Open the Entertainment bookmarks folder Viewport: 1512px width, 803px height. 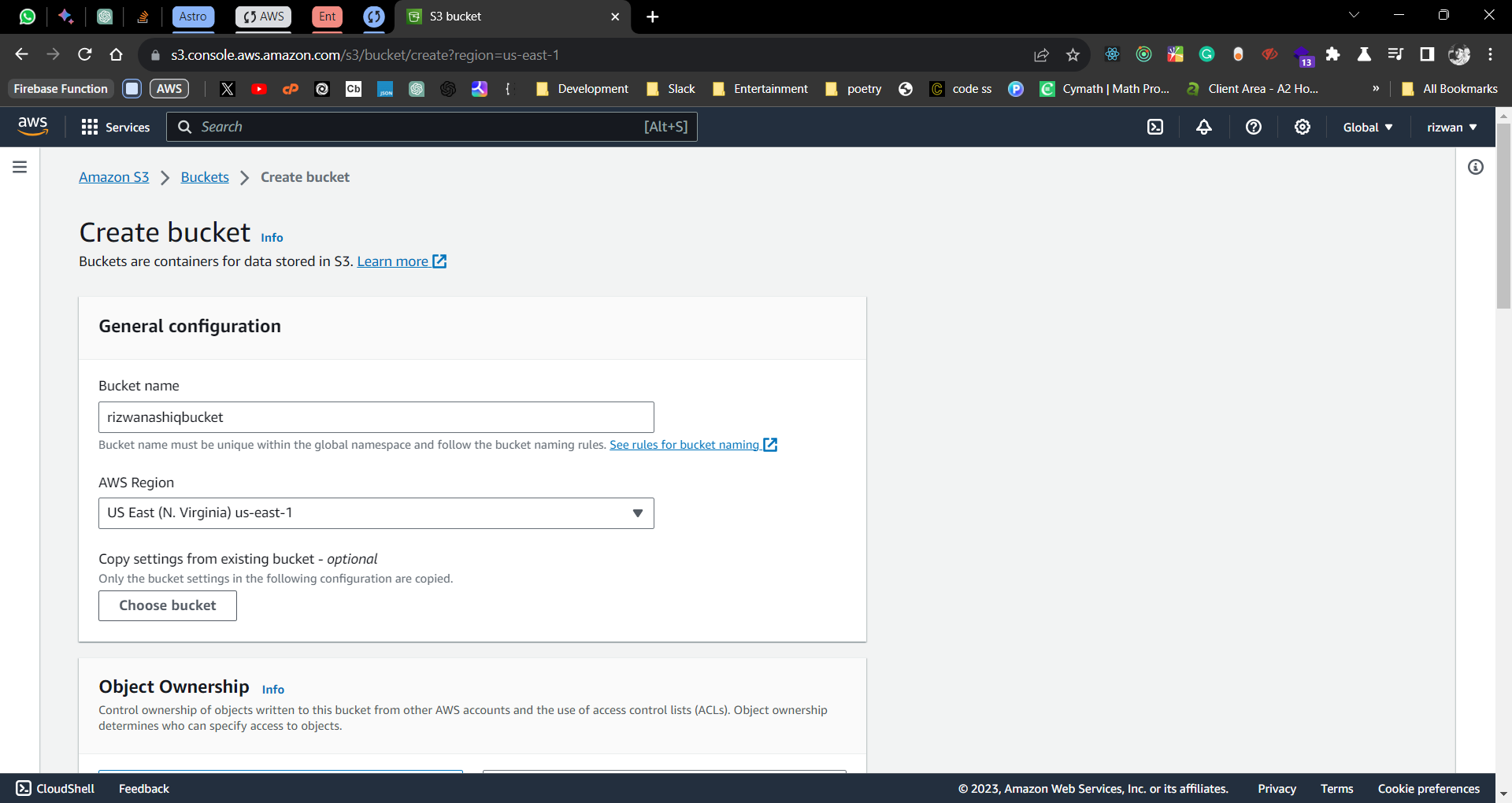tap(760, 89)
